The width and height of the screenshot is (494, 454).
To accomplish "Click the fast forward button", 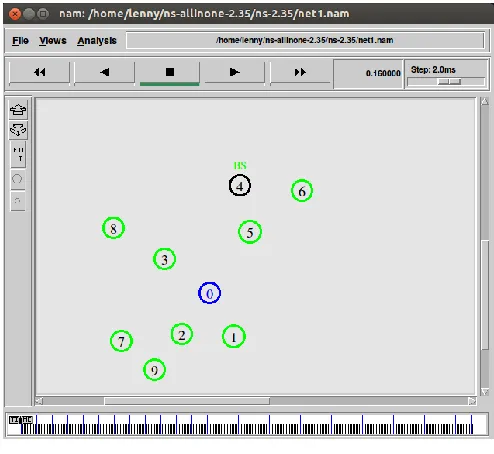I will coord(300,72).
